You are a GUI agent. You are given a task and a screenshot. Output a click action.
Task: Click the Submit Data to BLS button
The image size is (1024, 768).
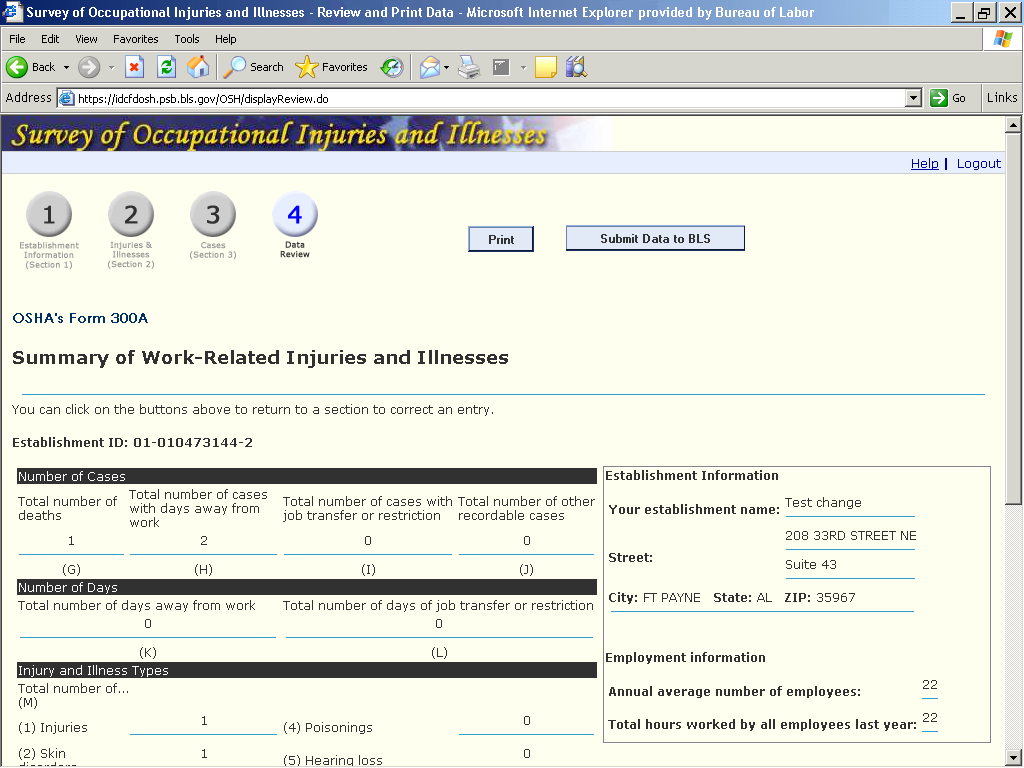(x=655, y=239)
